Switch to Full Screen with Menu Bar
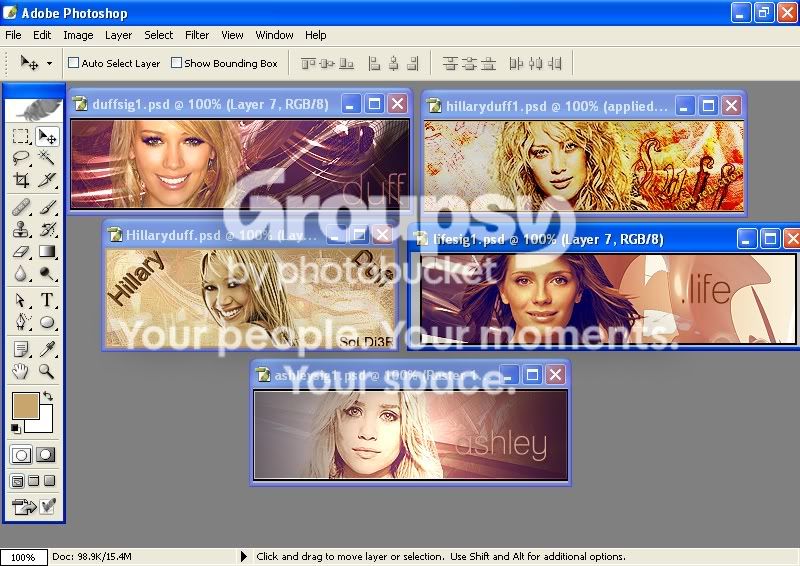 tap(34, 481)
